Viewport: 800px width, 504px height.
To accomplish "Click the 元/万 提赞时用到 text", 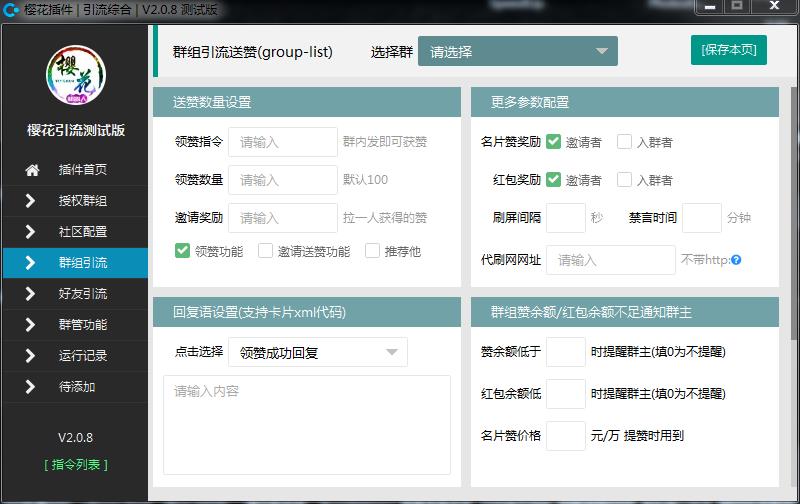I will click(637, 436).
